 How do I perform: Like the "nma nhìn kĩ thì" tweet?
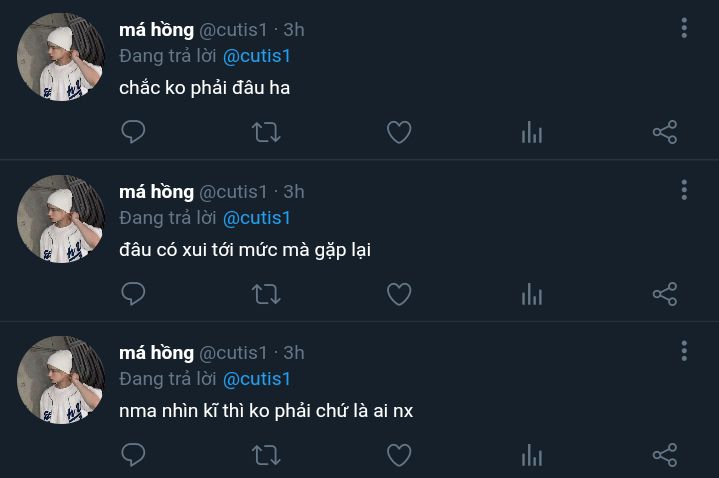[399, 455]
